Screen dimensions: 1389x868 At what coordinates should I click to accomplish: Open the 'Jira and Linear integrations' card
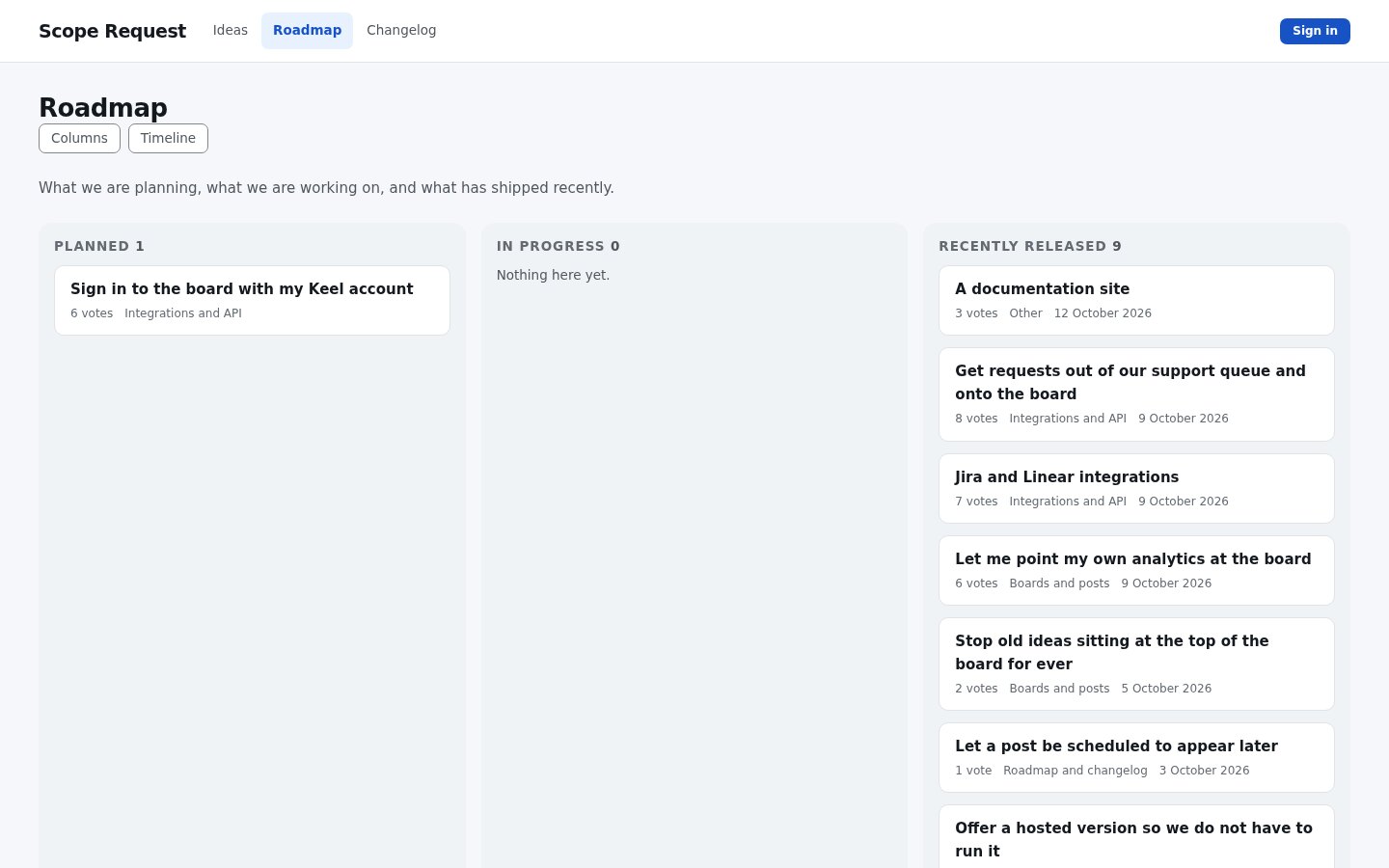(x=1136, y=488)
